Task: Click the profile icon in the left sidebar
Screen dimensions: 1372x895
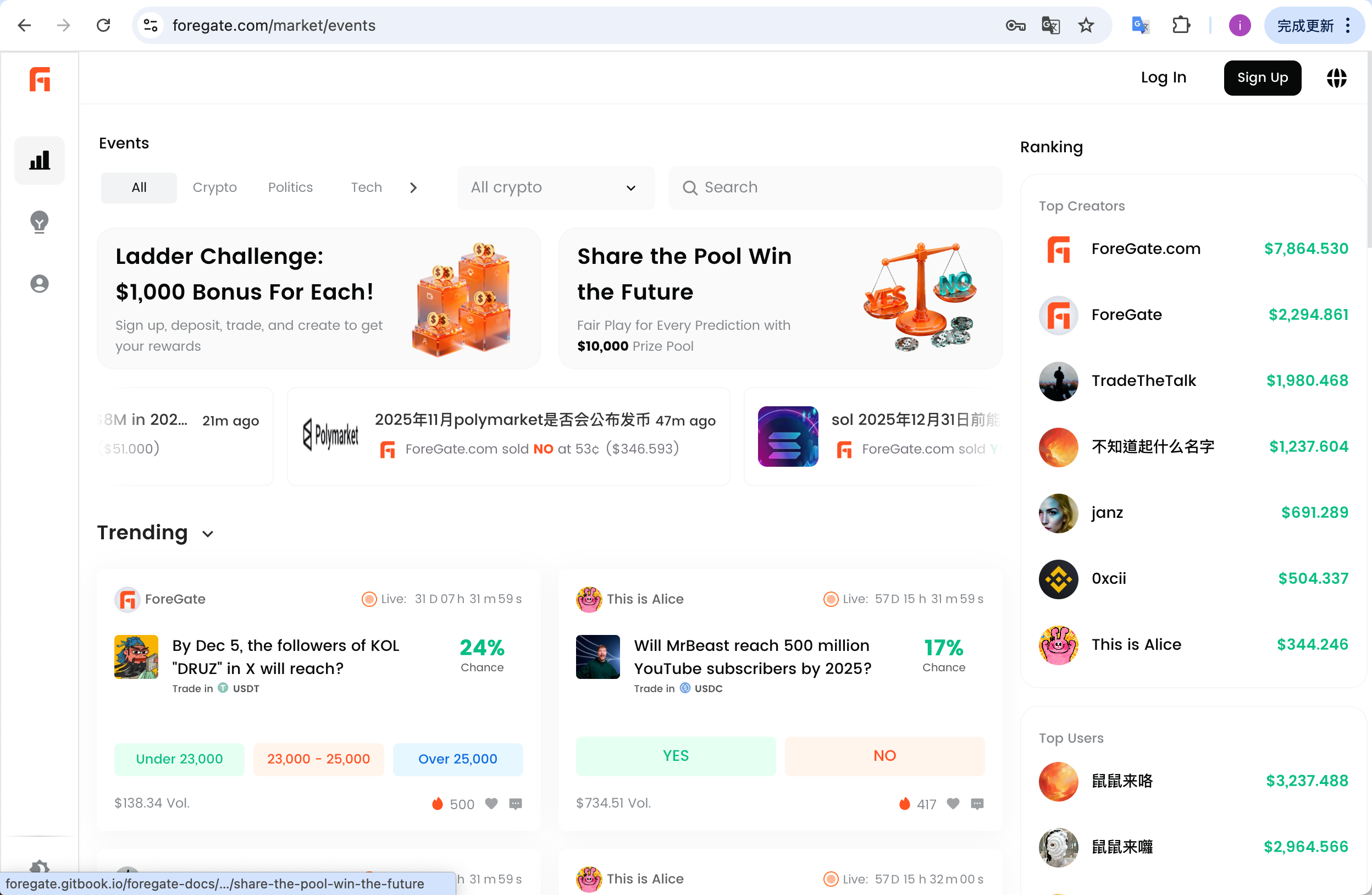Action: (x=38, y=283)
